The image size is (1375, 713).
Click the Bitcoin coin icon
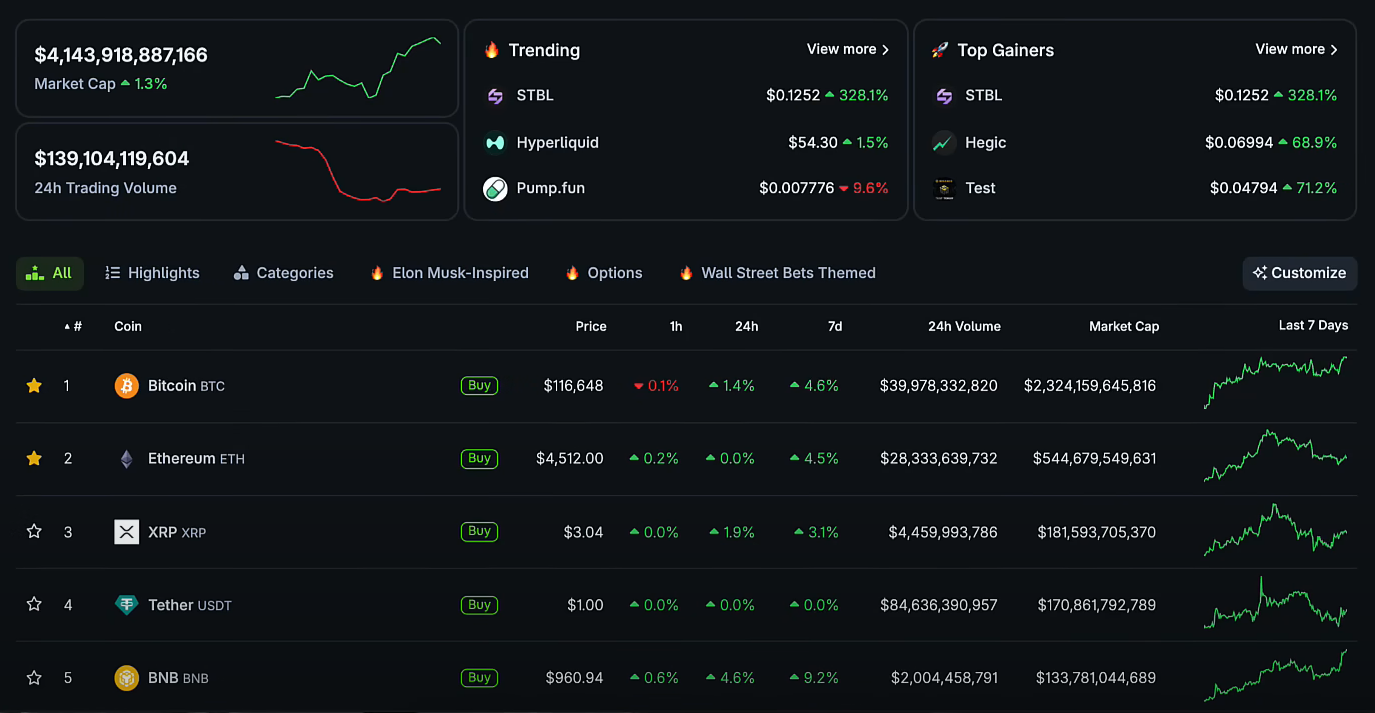pos(126,386)
